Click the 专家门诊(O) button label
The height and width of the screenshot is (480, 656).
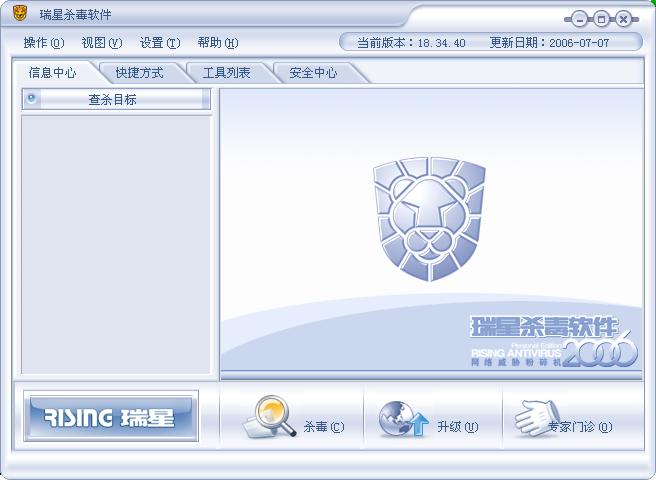[580, 427]
